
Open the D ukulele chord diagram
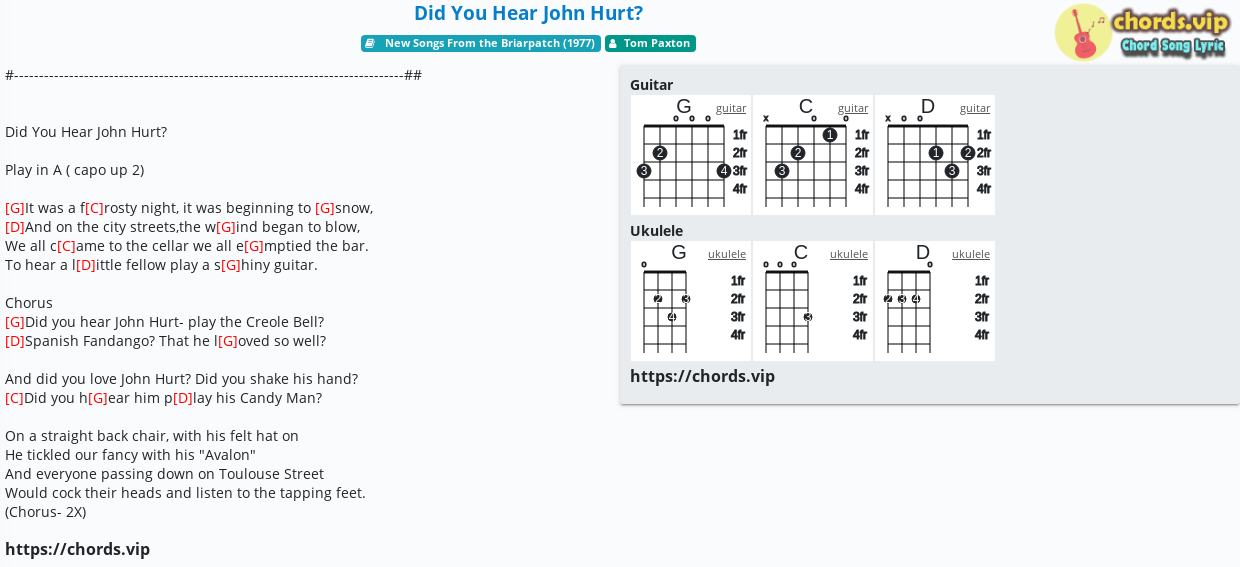tap(935, 301)
